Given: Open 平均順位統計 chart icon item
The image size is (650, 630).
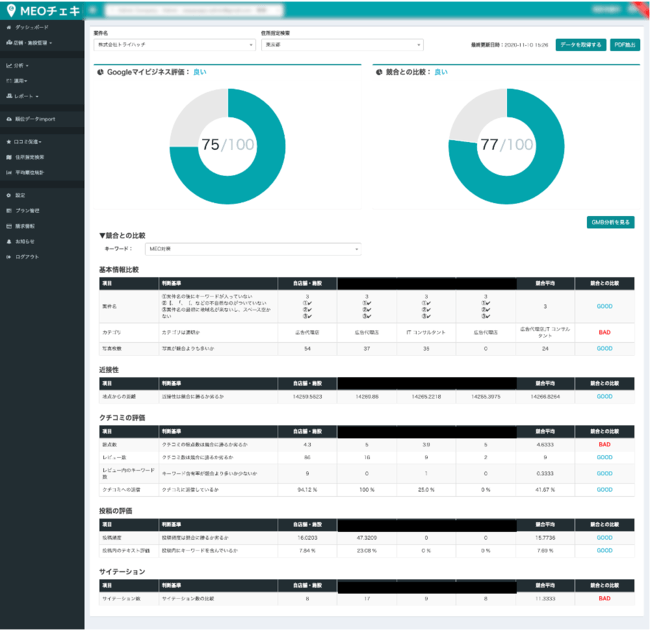Looking at the screenshot, I should [8, 172].
